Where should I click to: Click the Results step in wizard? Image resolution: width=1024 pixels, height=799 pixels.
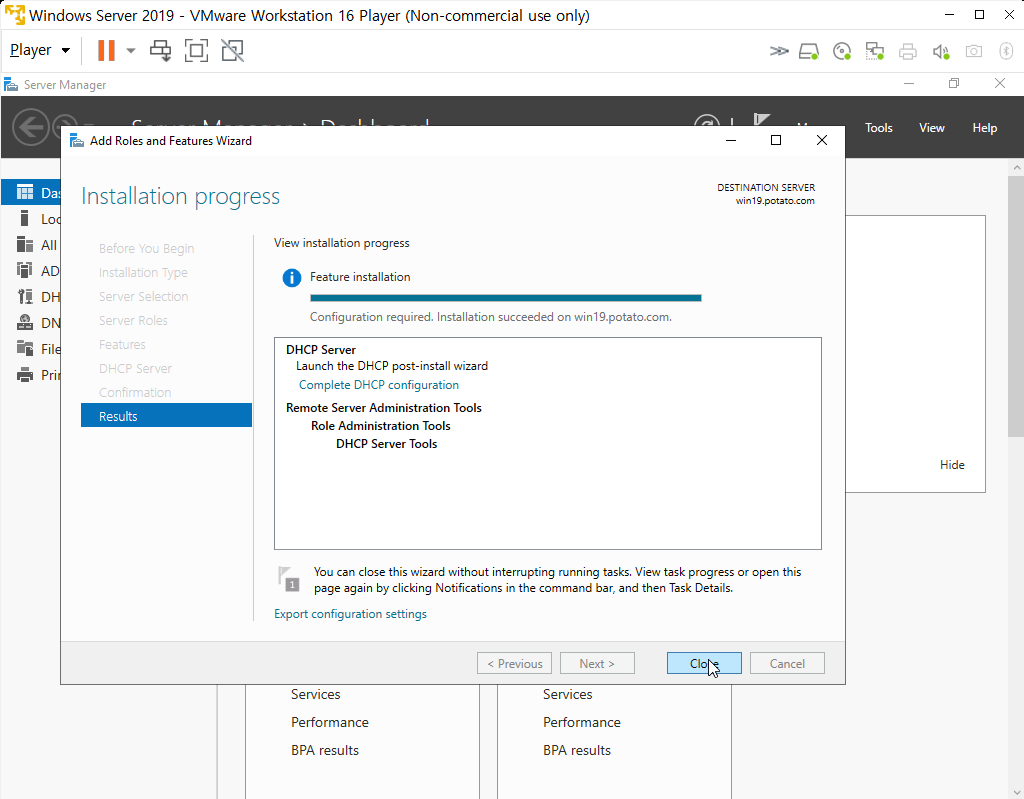coord(167,416)
